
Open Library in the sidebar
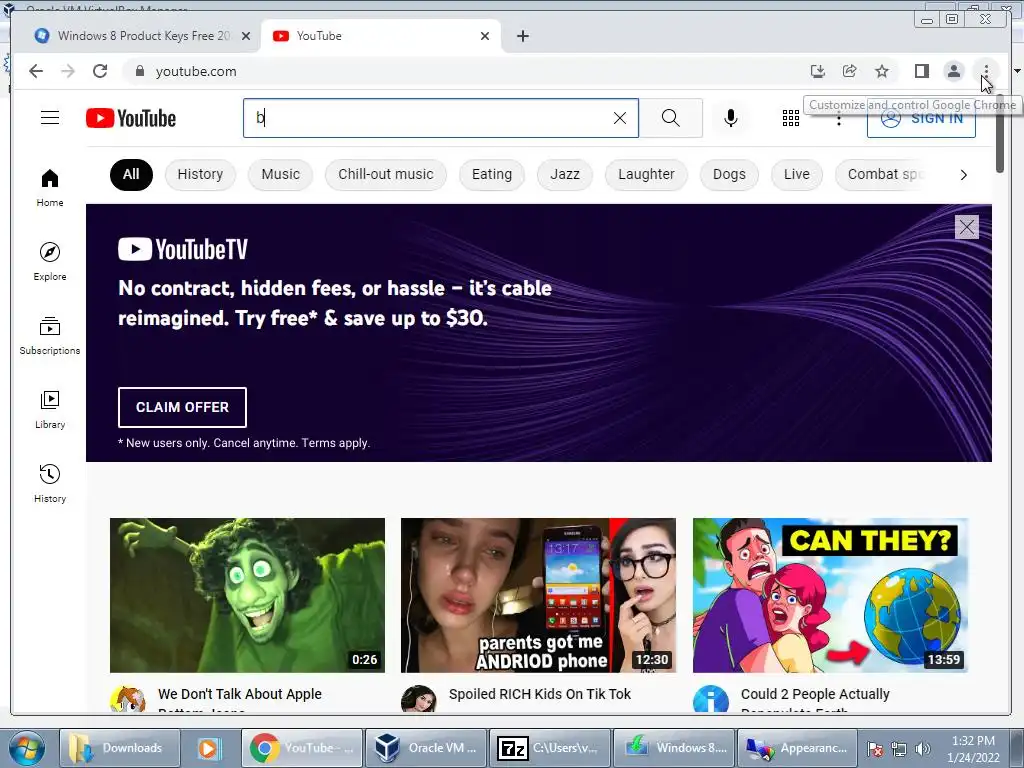(50, 409)
